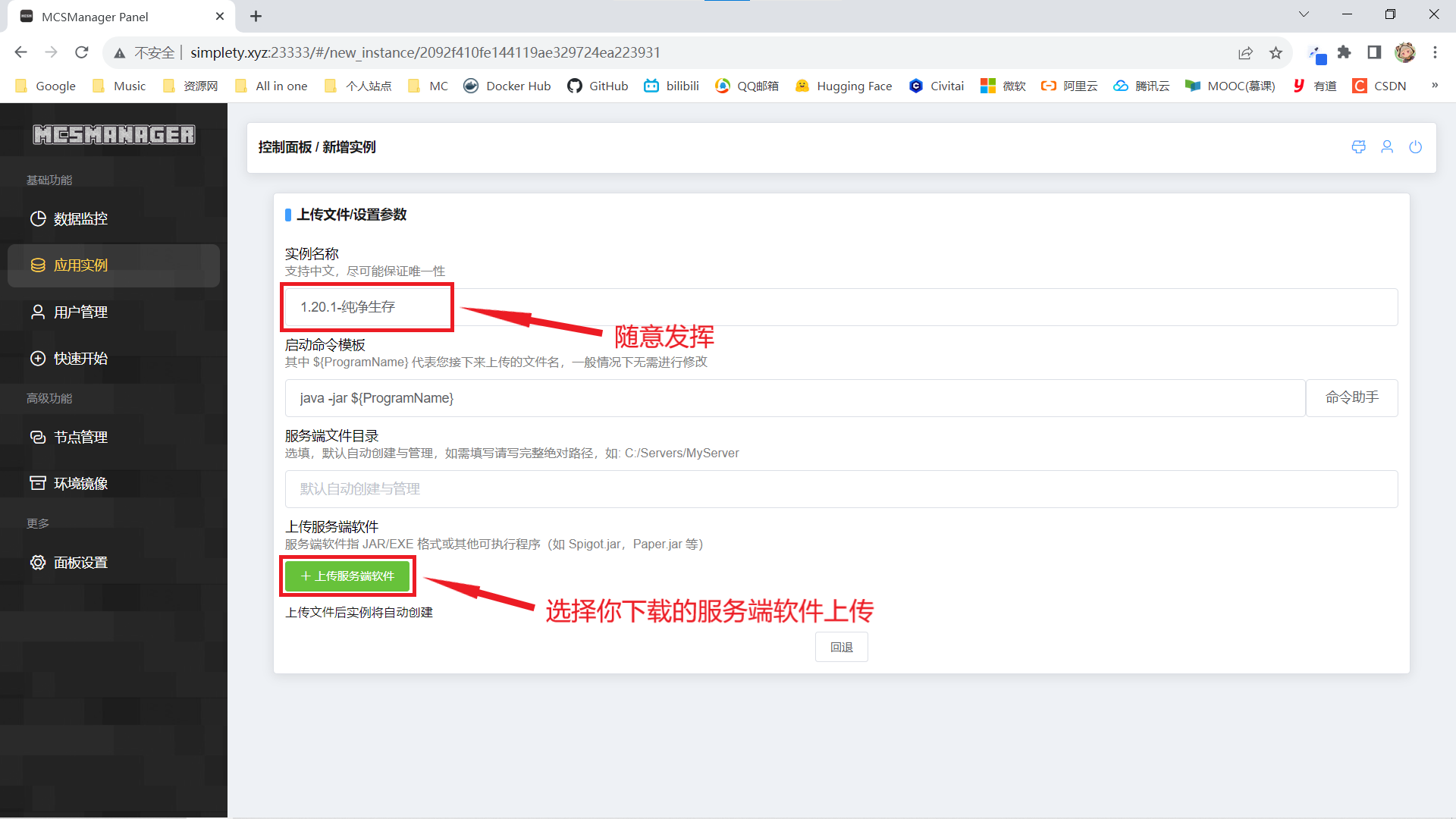Open 数据监控 in the sidebar
The width and height of the screenshot is (1456, 819).
[x=80, y=218]
